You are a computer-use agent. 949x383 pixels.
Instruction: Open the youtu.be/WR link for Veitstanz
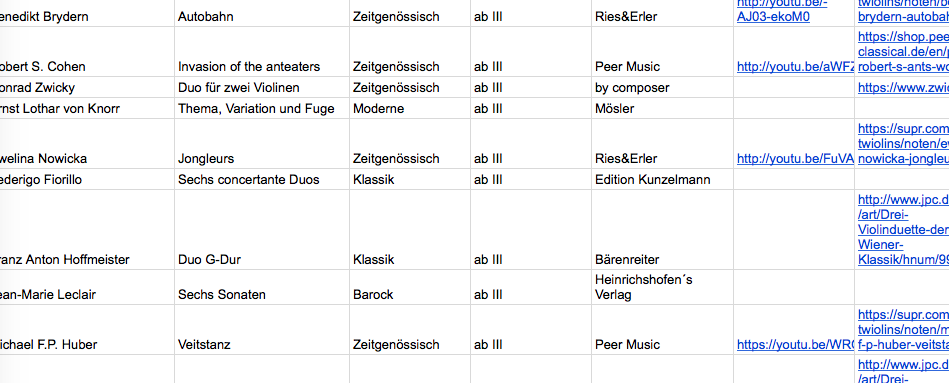pyautogui.click(x=795, y=345)
